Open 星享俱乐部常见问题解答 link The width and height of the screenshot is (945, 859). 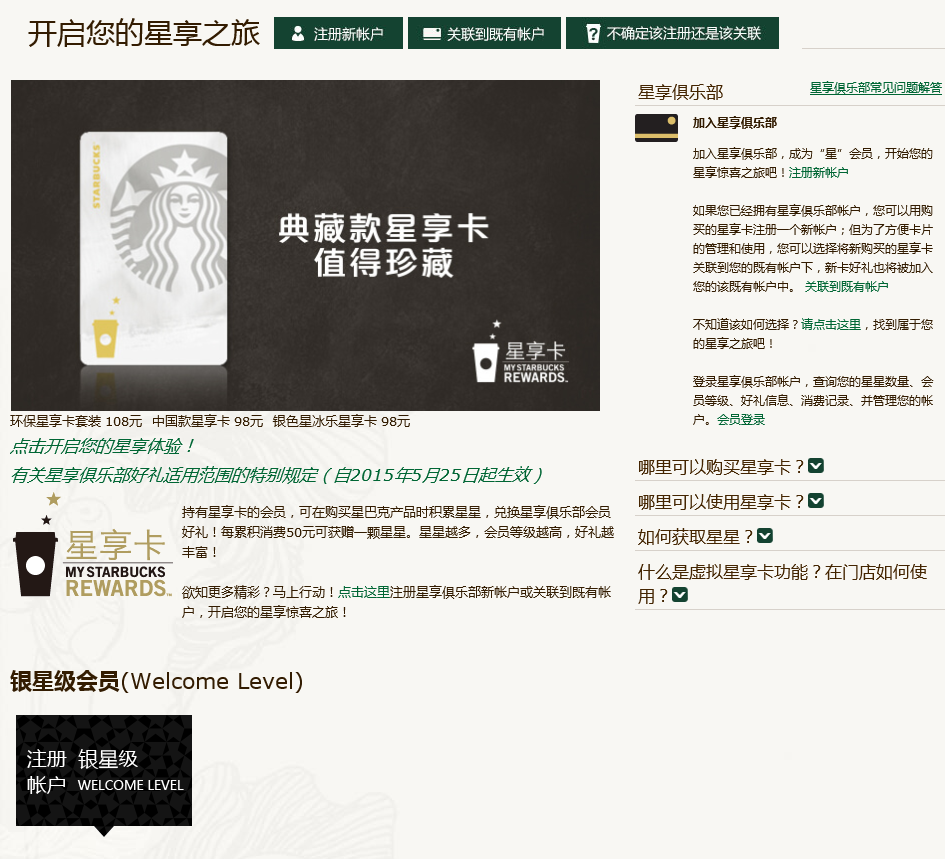coord(876,88)
